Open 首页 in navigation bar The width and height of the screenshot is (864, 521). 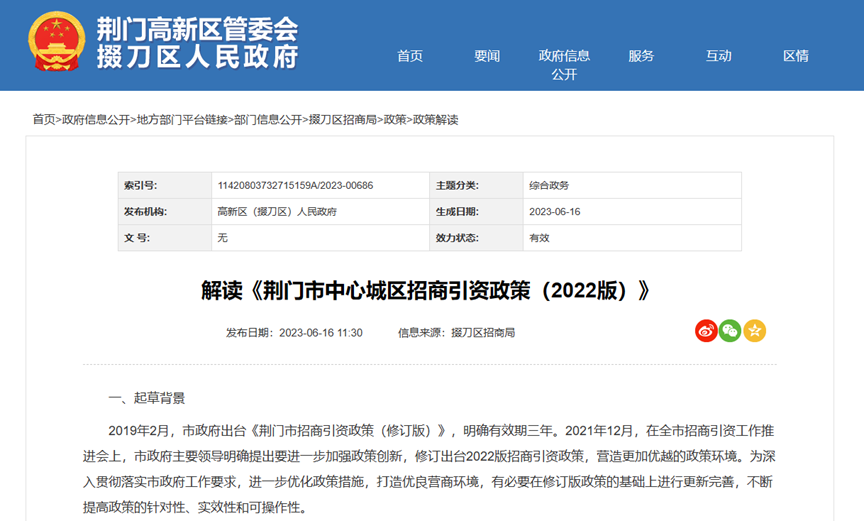tap(410, 56)
